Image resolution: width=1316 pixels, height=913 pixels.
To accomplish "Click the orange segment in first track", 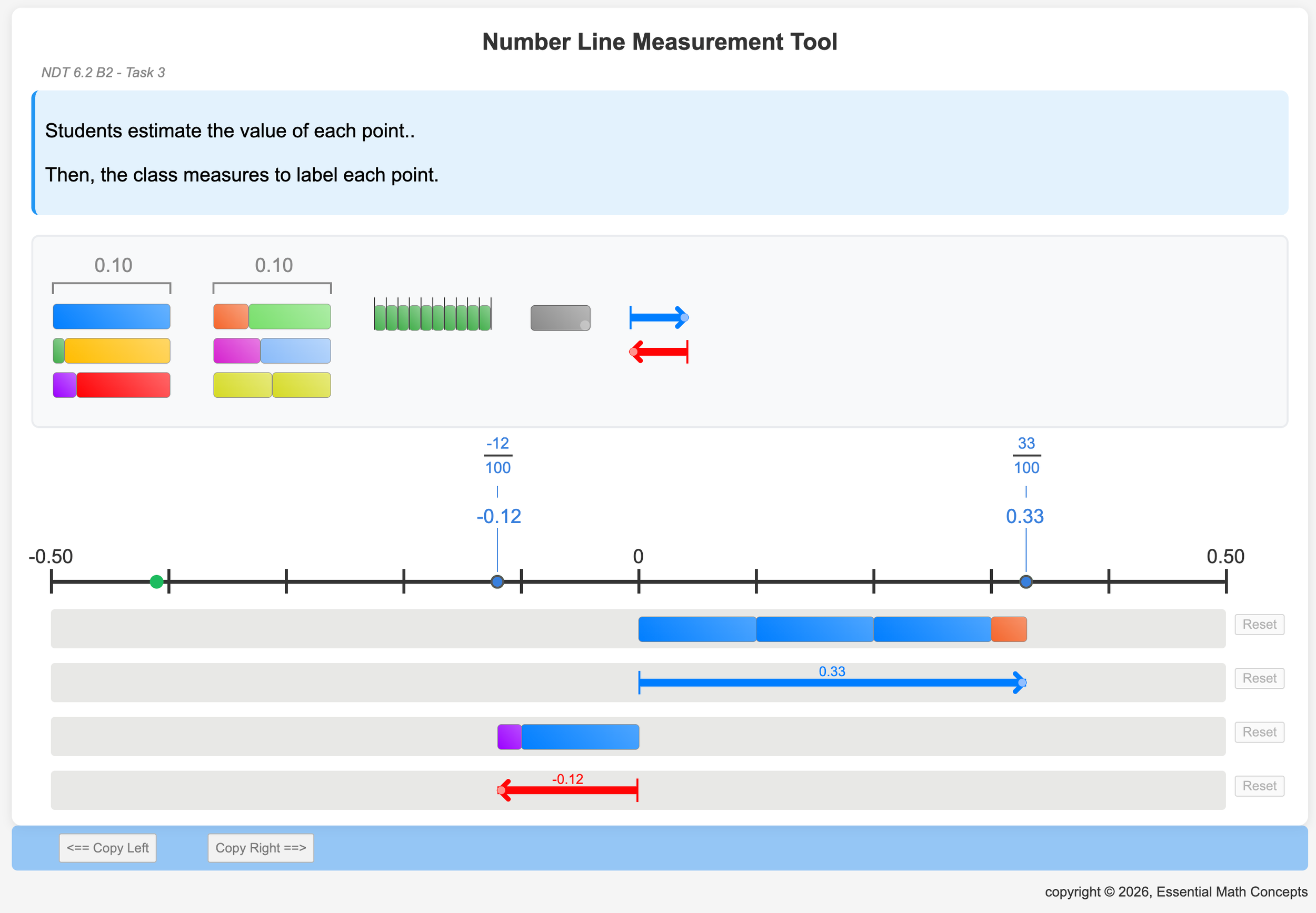I will click(x=1009, y=629).
